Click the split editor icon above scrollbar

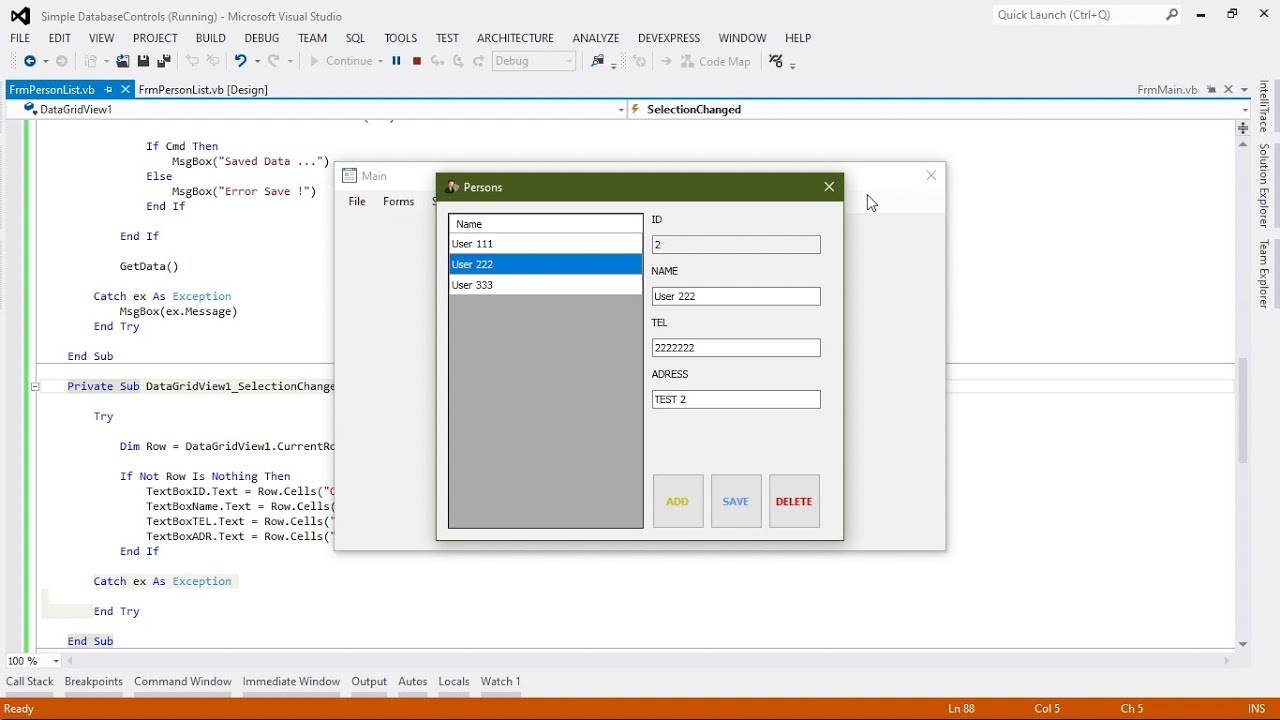[x=1243, y=128]
